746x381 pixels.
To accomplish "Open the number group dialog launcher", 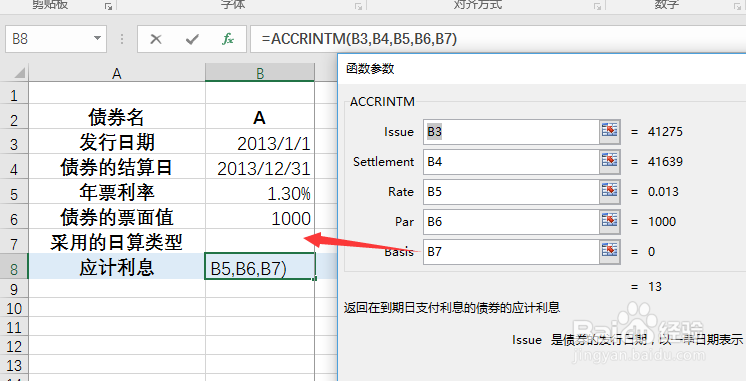I will coord(738,6).
